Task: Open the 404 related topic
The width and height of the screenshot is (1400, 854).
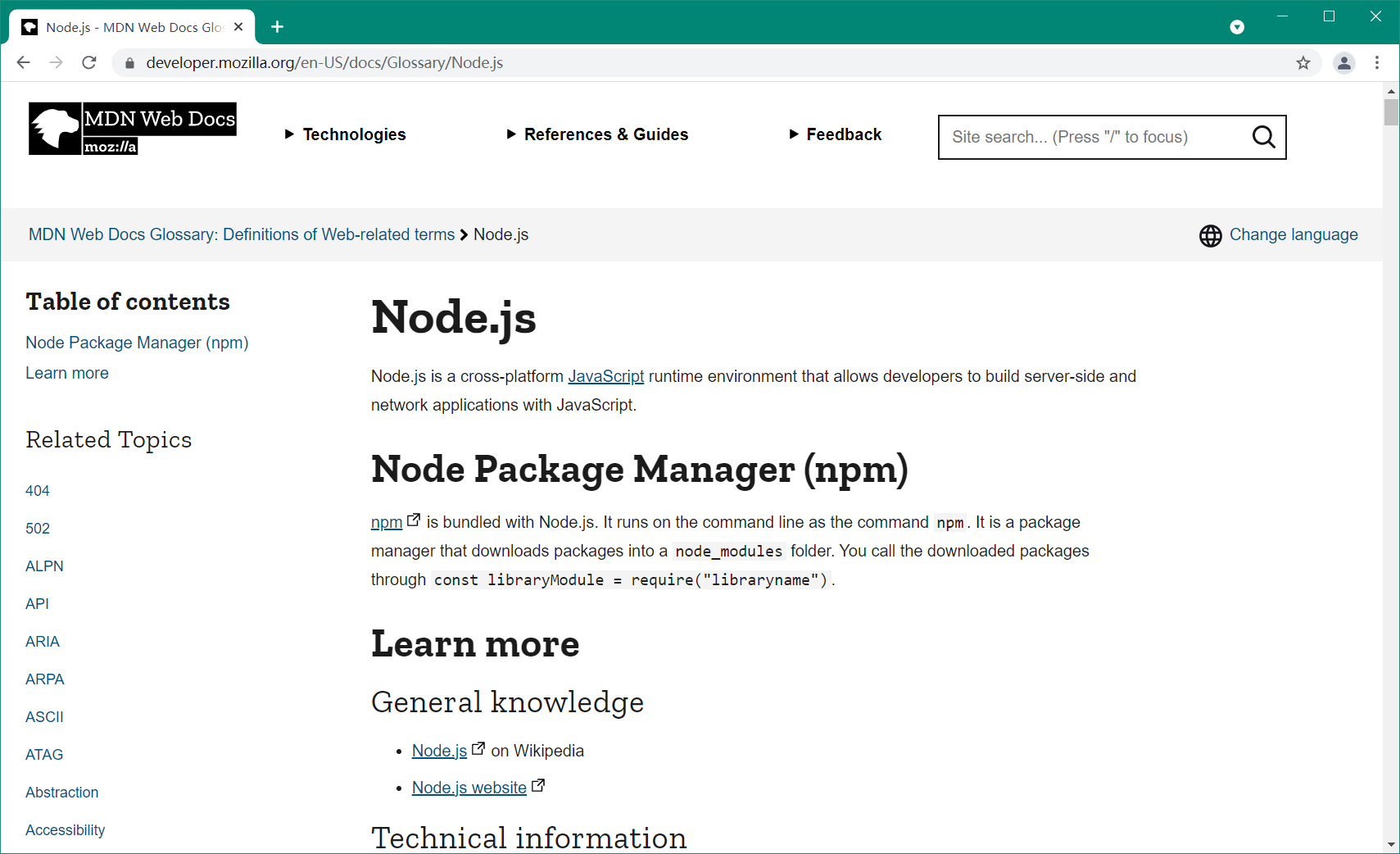Action: (38, 491)
